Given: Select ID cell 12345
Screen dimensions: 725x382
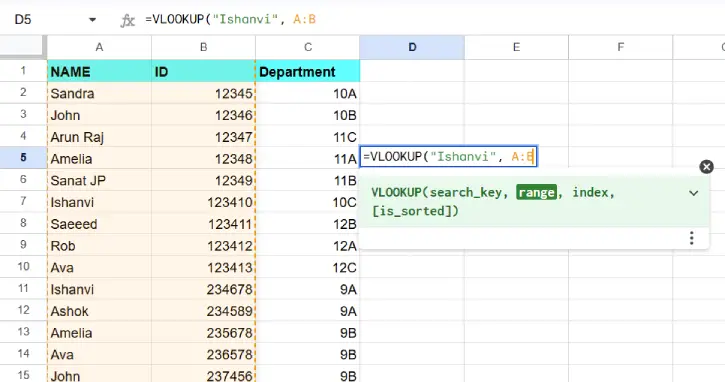Looking at the screenshot, I should click(203, 93).
